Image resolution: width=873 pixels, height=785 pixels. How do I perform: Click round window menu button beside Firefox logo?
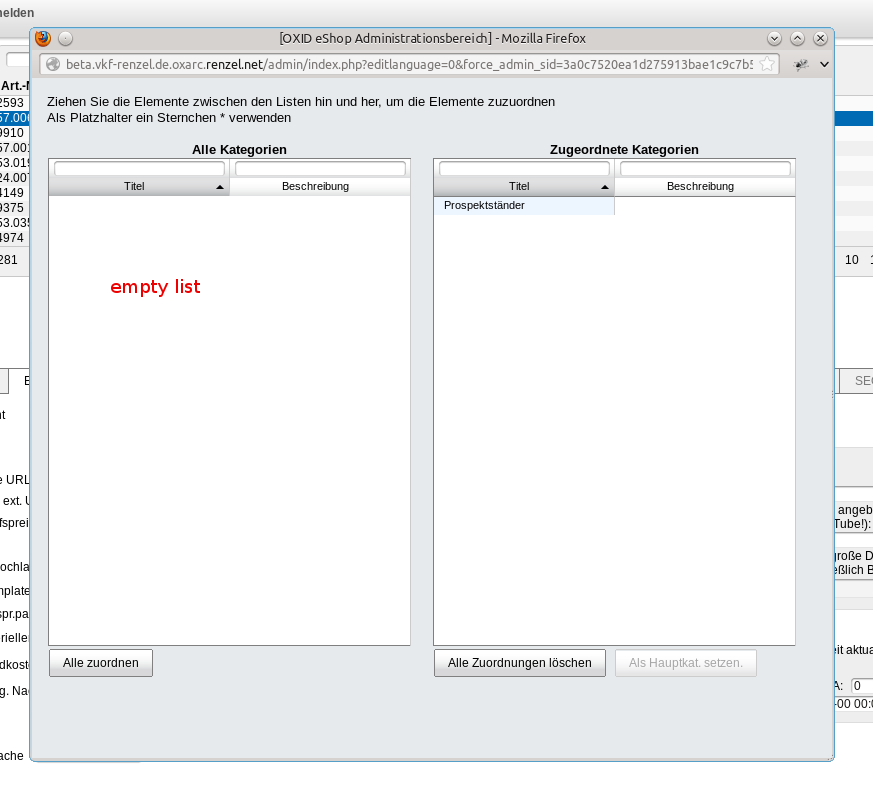(66, 39)
